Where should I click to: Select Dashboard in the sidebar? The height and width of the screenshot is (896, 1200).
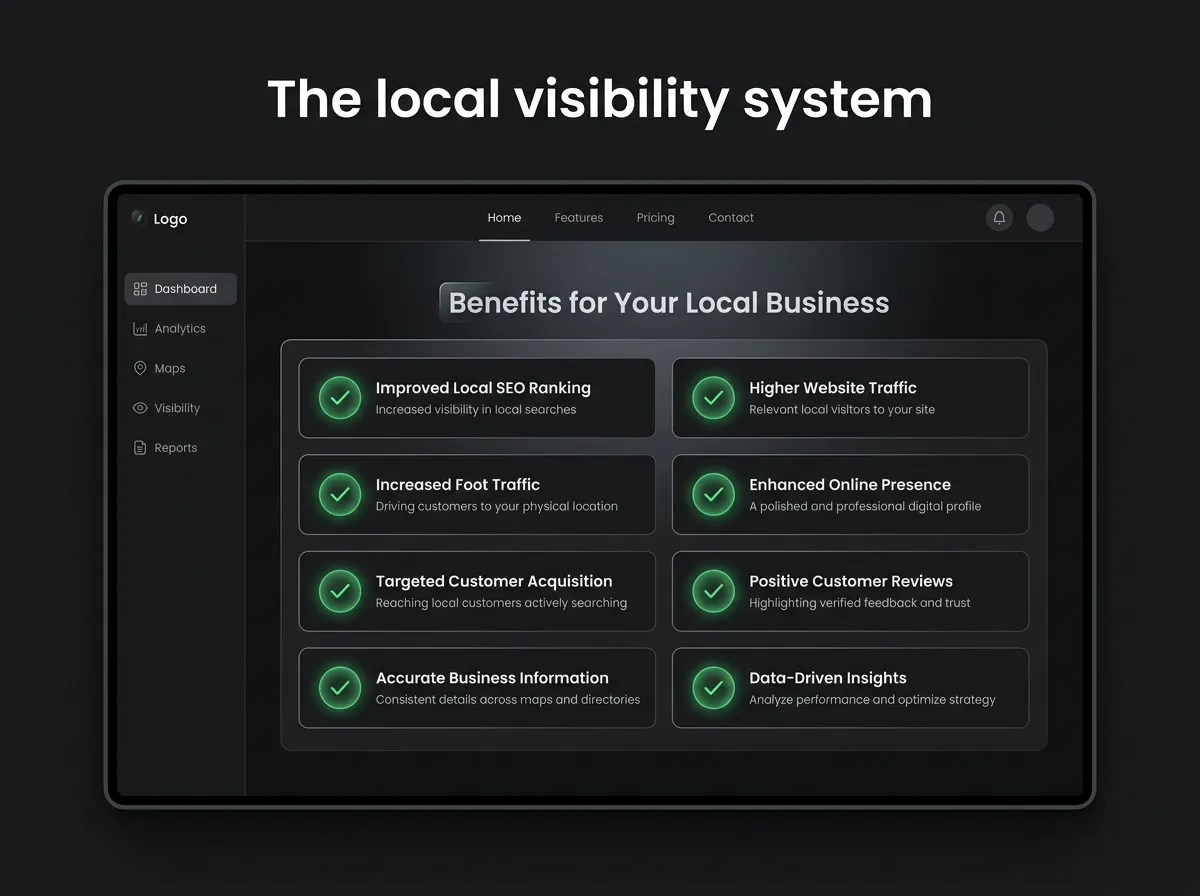click(180, 289)
